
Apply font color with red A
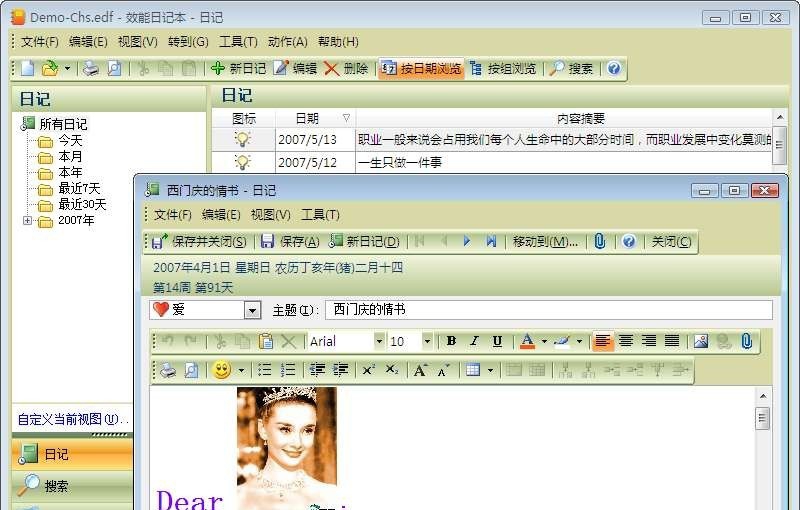tap(528, 341)
